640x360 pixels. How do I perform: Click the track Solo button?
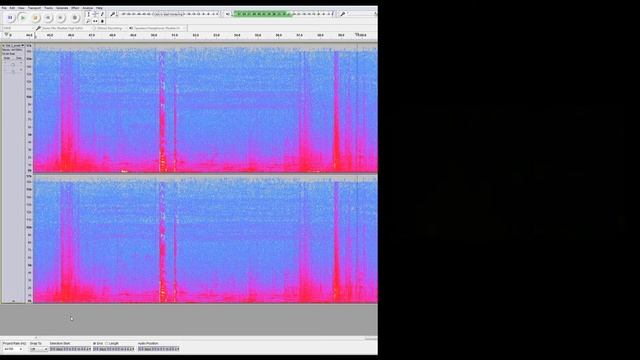[x=18, y=58]
